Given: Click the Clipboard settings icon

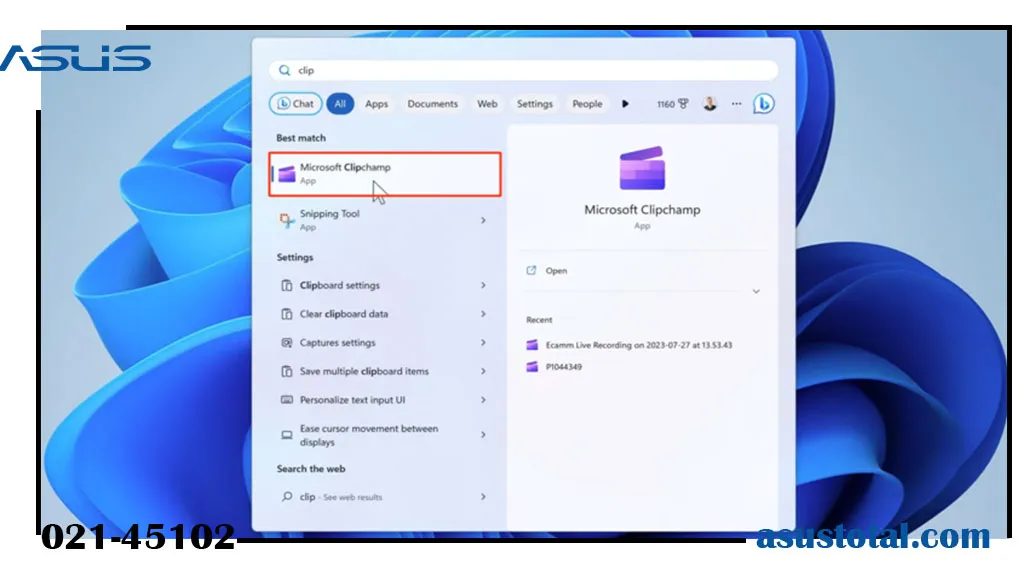Looking at the screenshot, I should pyautogui.click(x=287, y=286).
